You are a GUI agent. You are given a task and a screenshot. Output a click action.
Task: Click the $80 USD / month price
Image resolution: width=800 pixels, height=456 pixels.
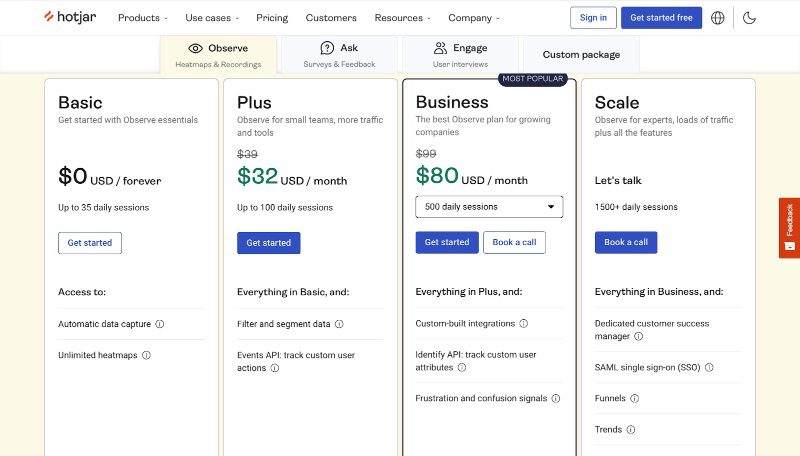472,176
